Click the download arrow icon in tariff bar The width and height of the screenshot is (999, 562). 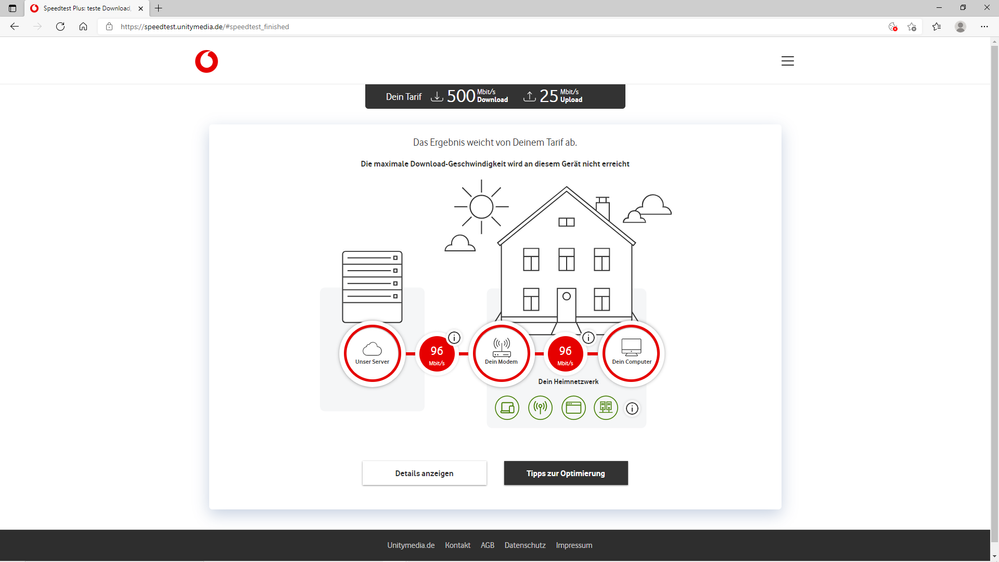pyautogui.click(x=437, y=96)
